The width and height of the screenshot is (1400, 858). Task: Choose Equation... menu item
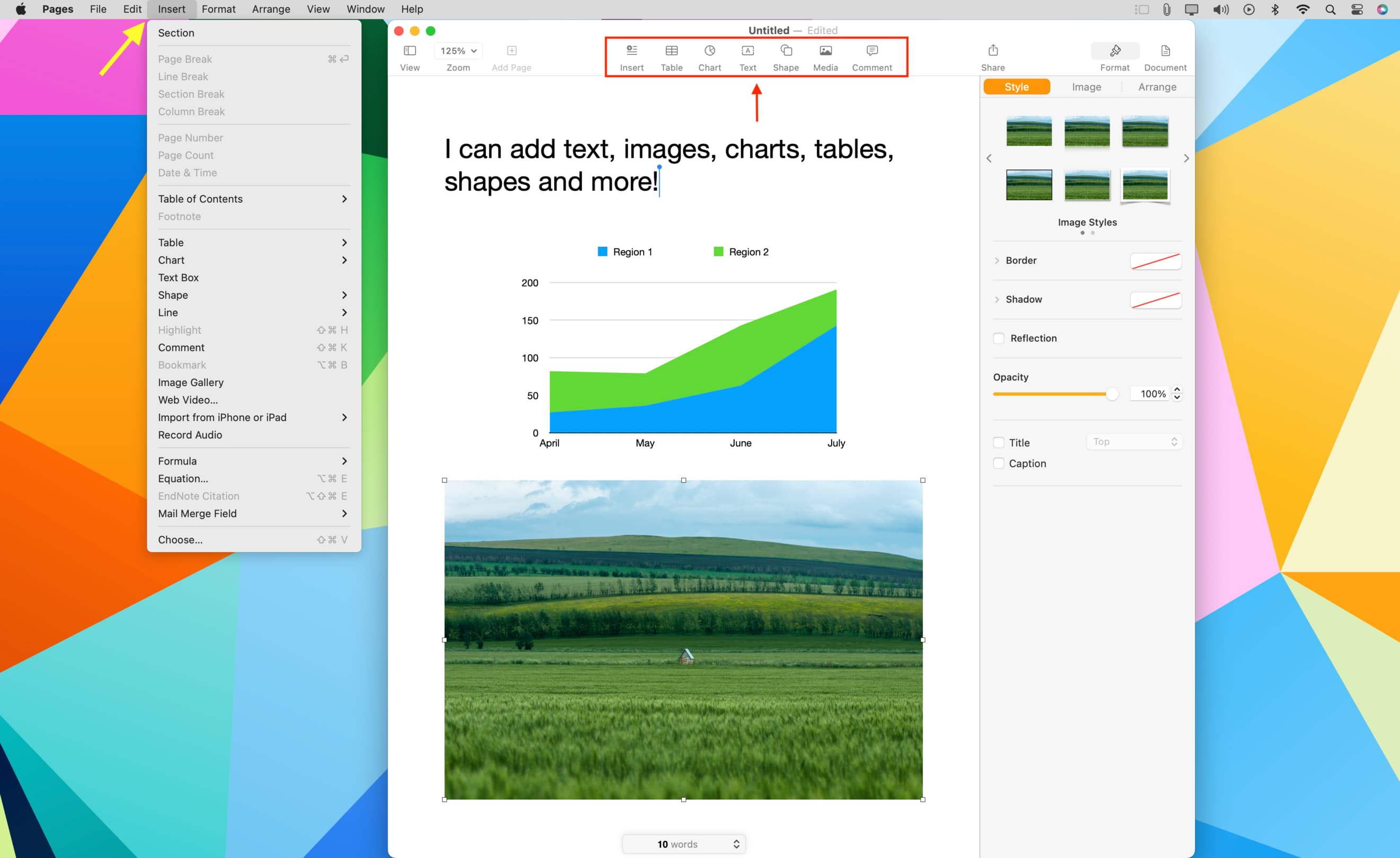pyautogui.click(x=253, y=478)
